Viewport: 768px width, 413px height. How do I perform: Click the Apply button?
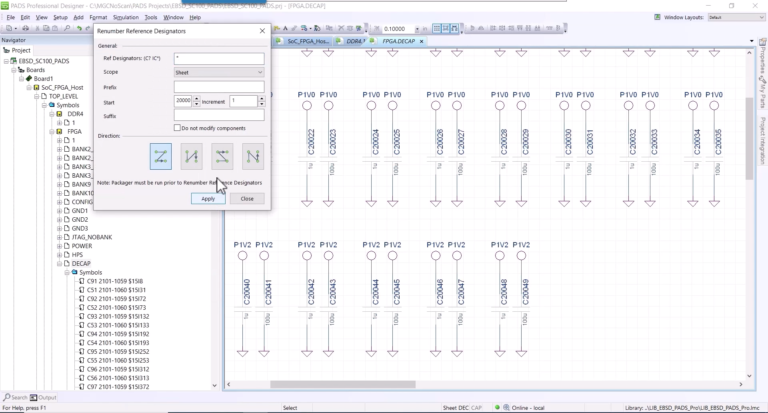pyautogui.click(x=208, y=198)
